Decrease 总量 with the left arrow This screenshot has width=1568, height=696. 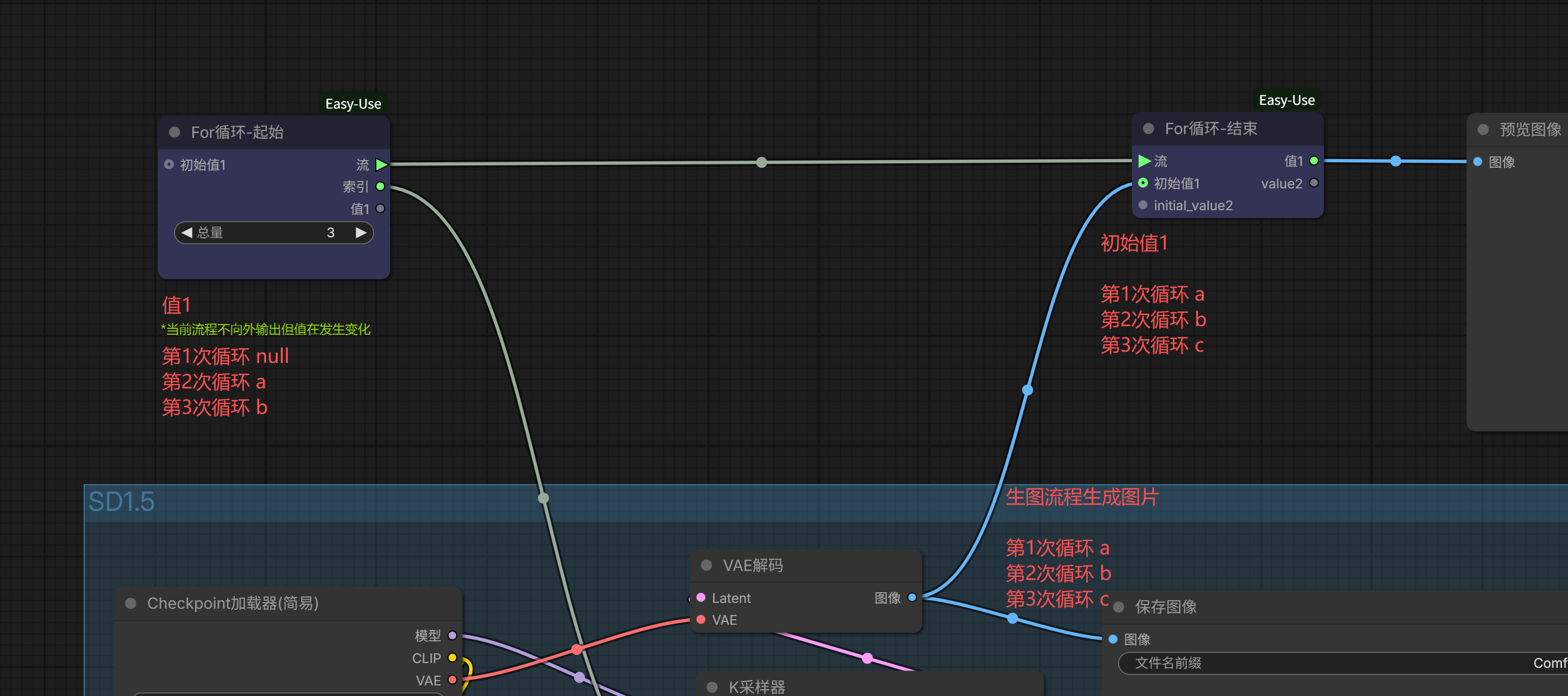[187, 233]
